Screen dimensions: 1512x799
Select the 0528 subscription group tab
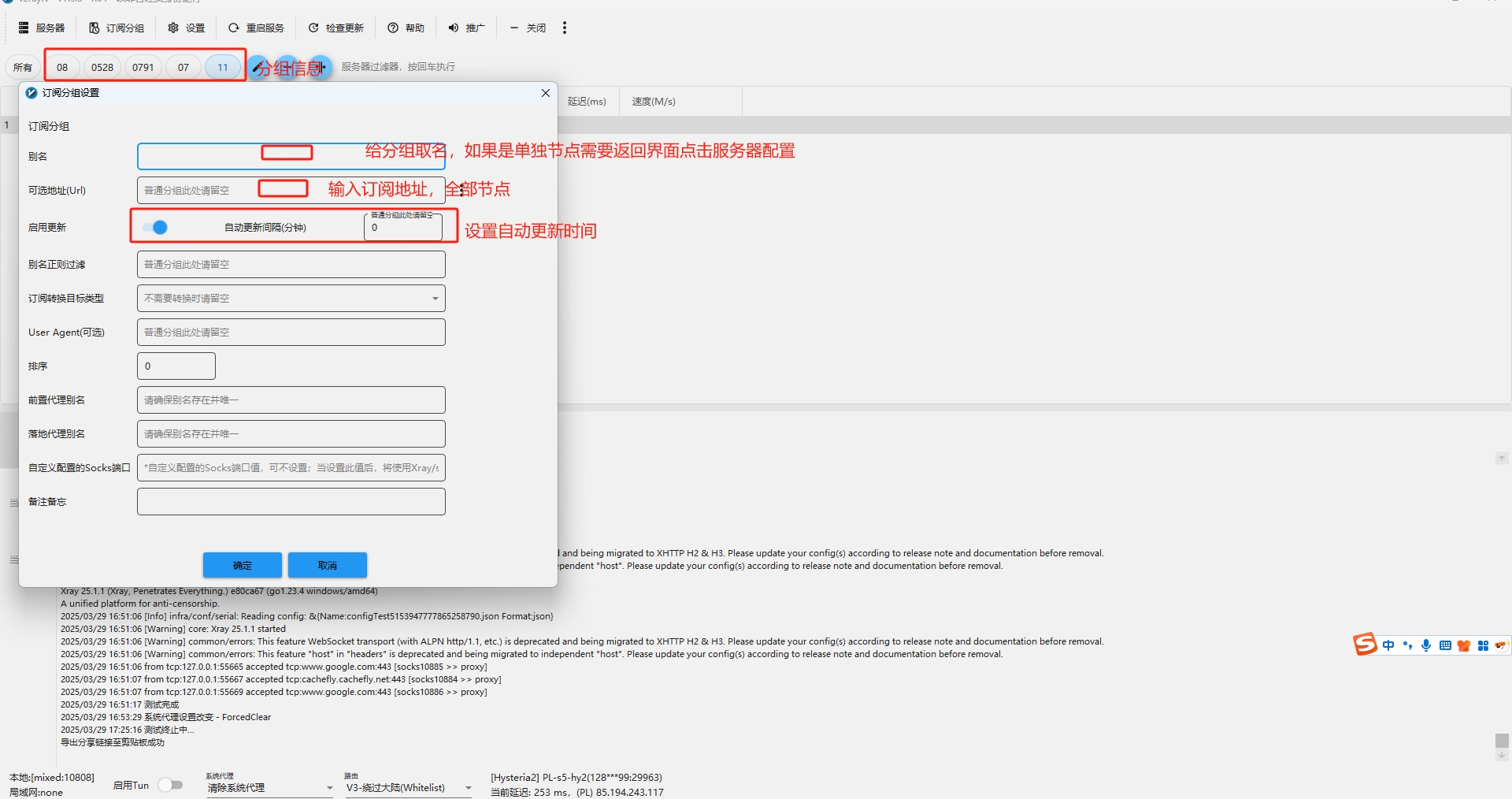[x=102, y=67]
